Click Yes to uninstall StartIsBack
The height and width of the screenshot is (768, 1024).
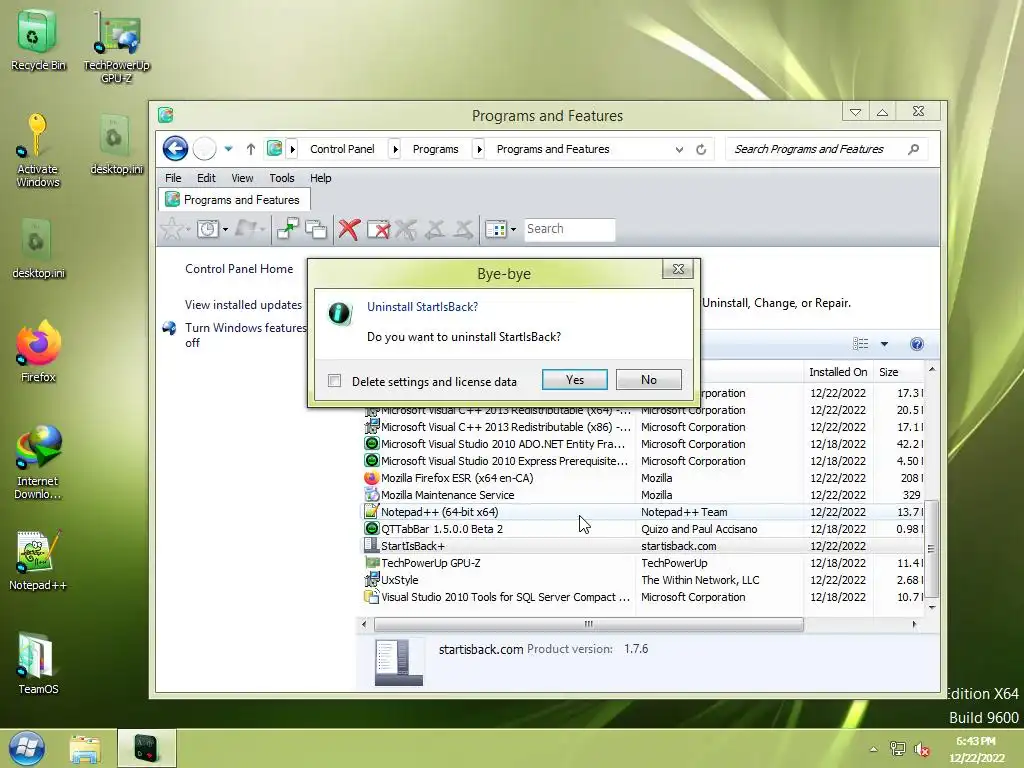coord(575,379)
